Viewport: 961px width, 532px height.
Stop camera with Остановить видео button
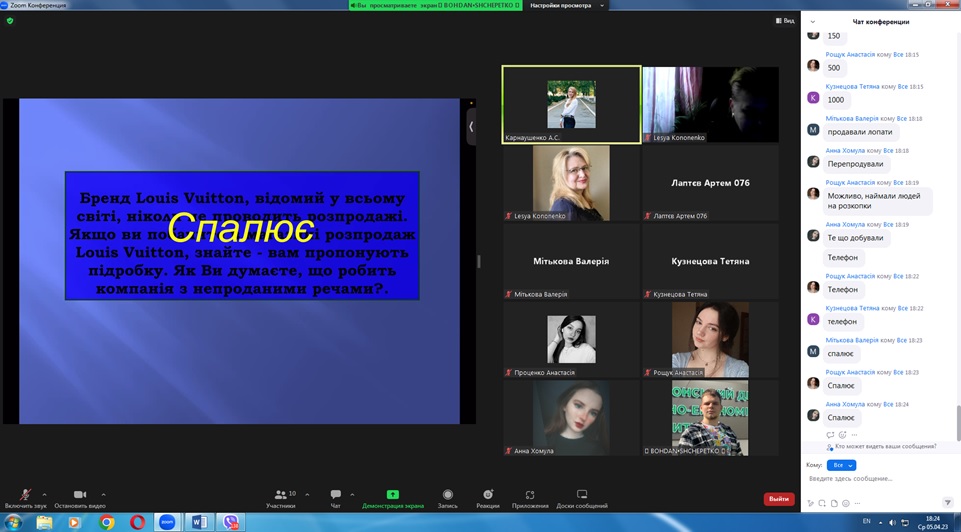pos(80,498)
